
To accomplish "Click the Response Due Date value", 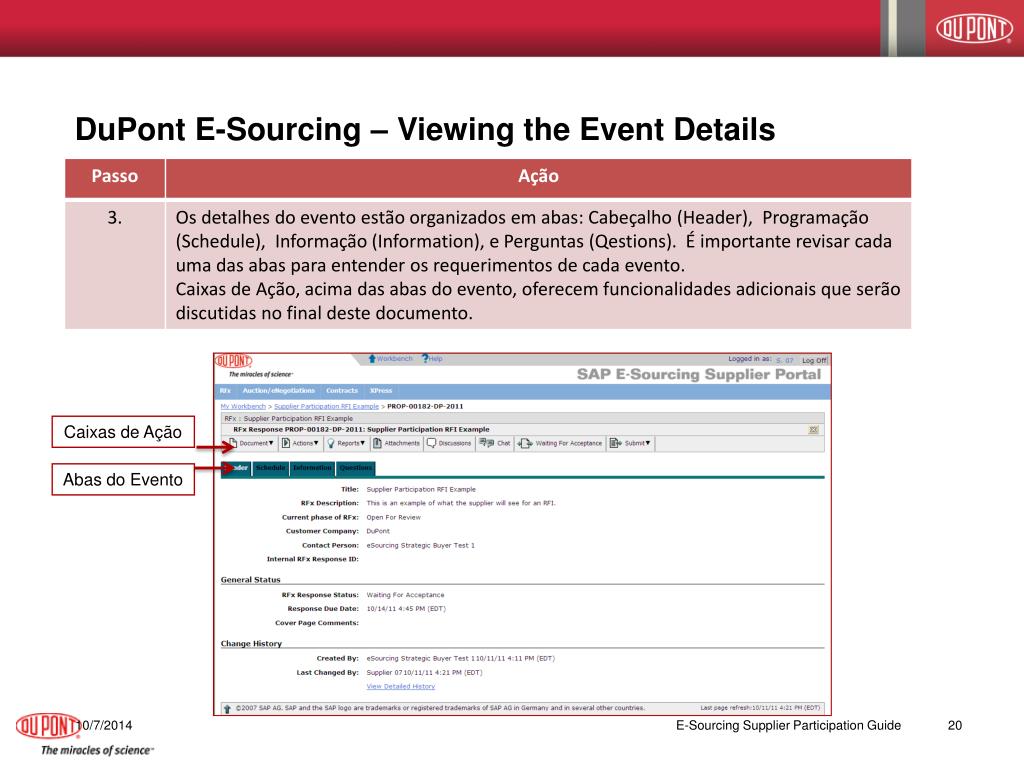I will pos(406,609).
